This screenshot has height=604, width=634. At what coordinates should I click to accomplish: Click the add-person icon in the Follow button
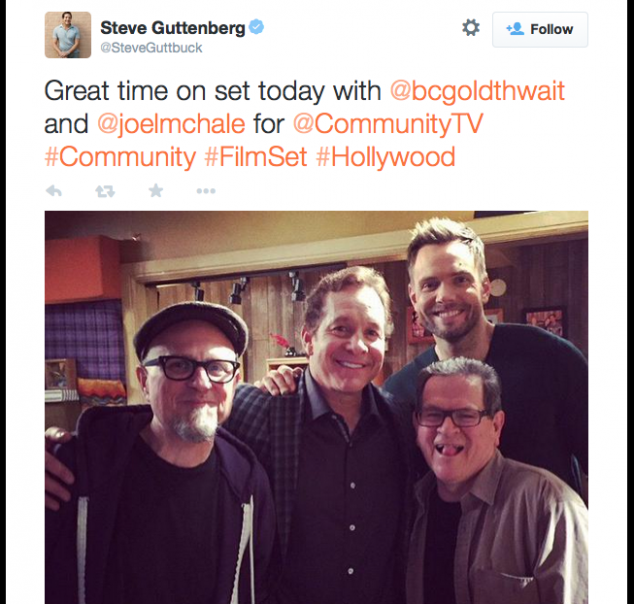tap(515, 29)
